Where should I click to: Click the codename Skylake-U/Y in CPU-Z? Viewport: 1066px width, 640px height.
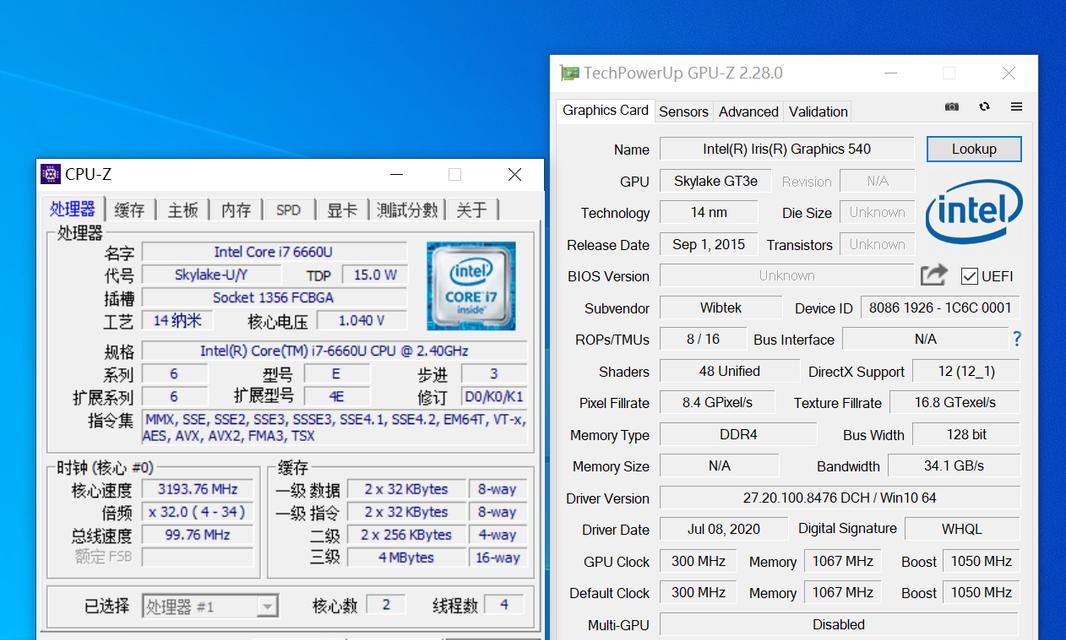(211, 275)
